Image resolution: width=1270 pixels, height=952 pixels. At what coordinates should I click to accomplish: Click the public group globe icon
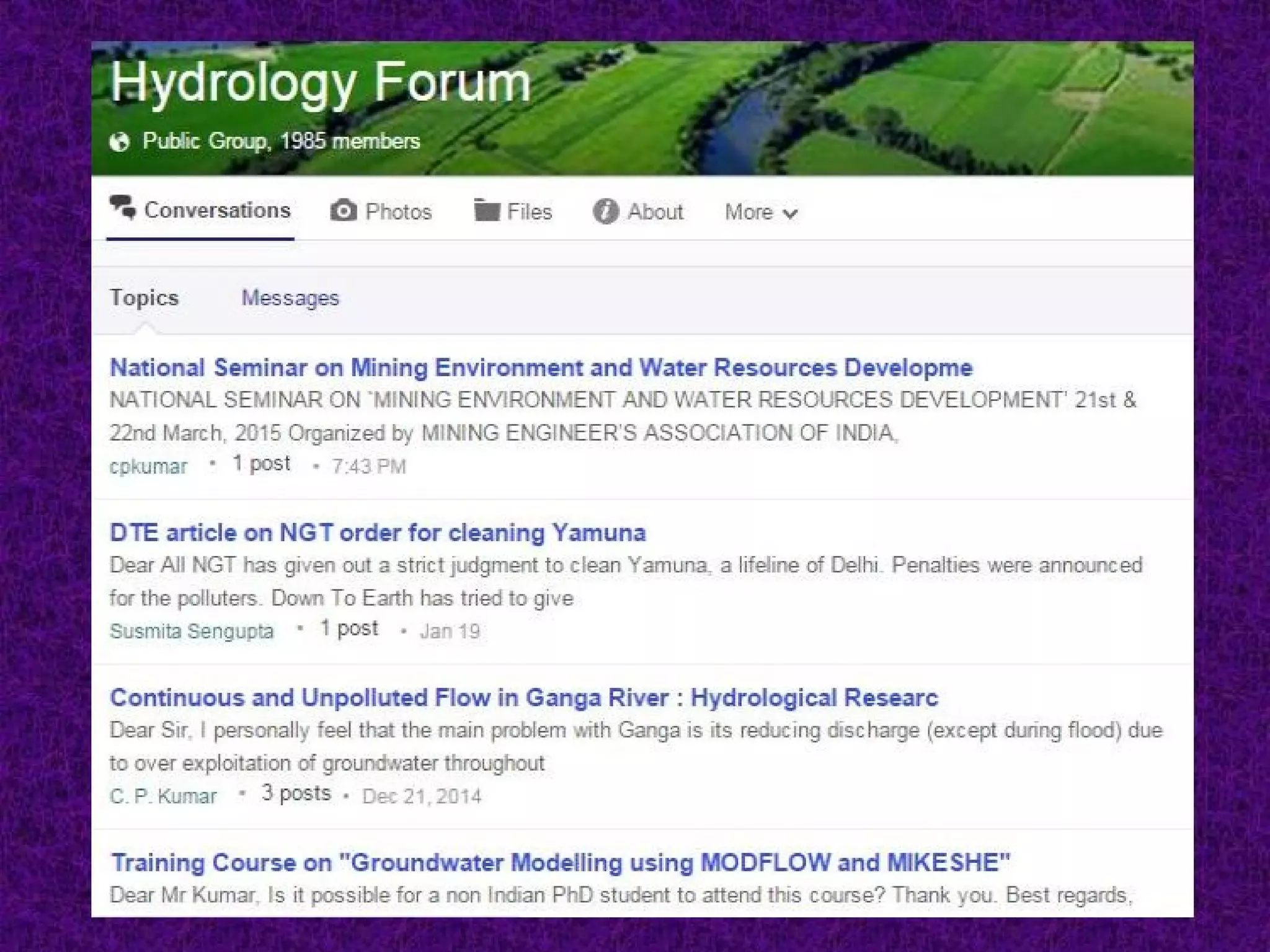coord(120,142)
